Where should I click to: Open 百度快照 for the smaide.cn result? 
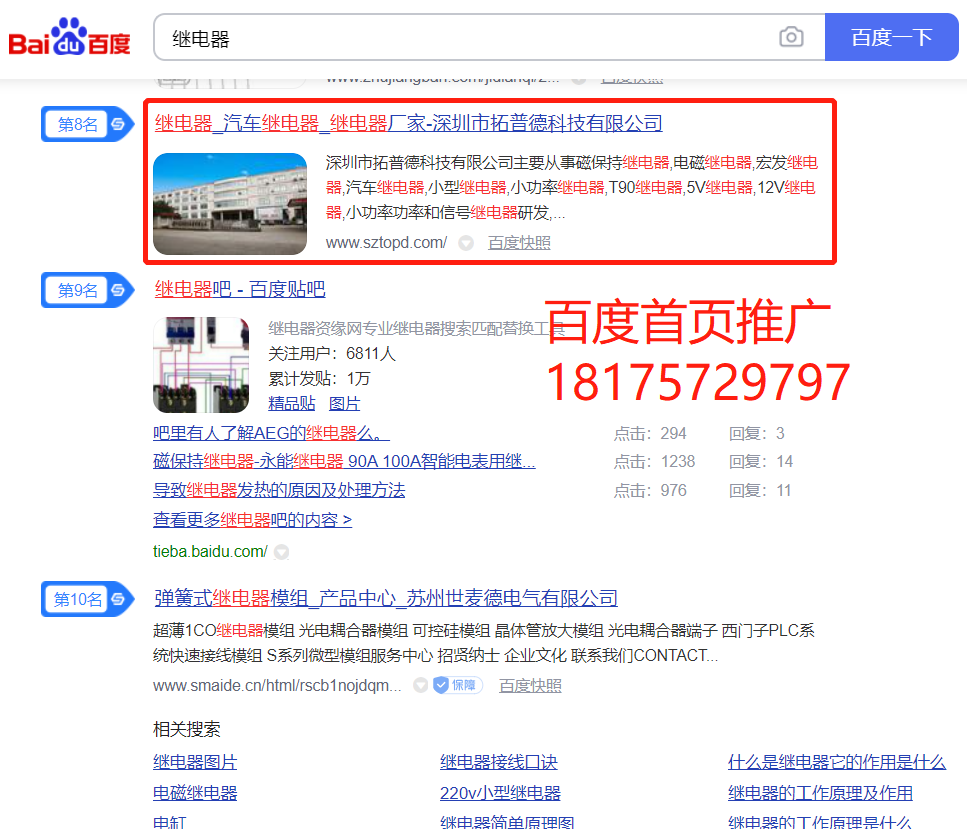[530, 686]
